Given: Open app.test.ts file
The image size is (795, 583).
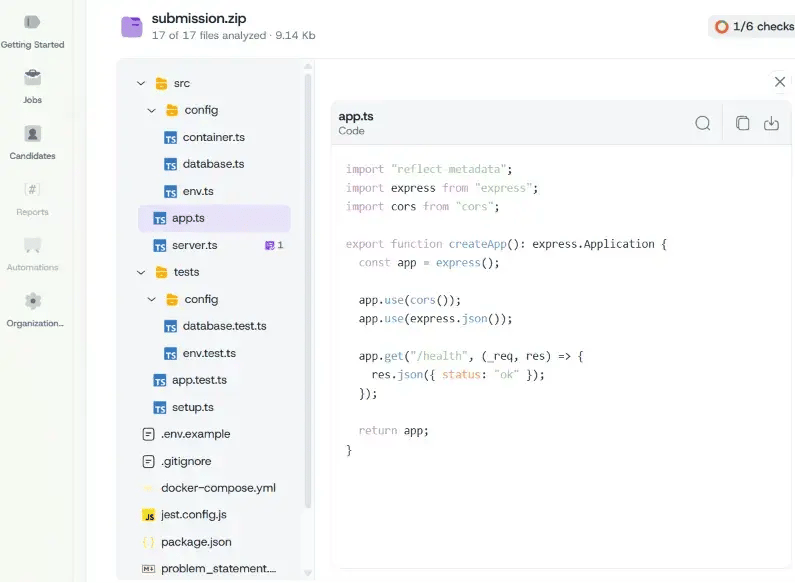Looking at the screenshot, I should [199, 380].
